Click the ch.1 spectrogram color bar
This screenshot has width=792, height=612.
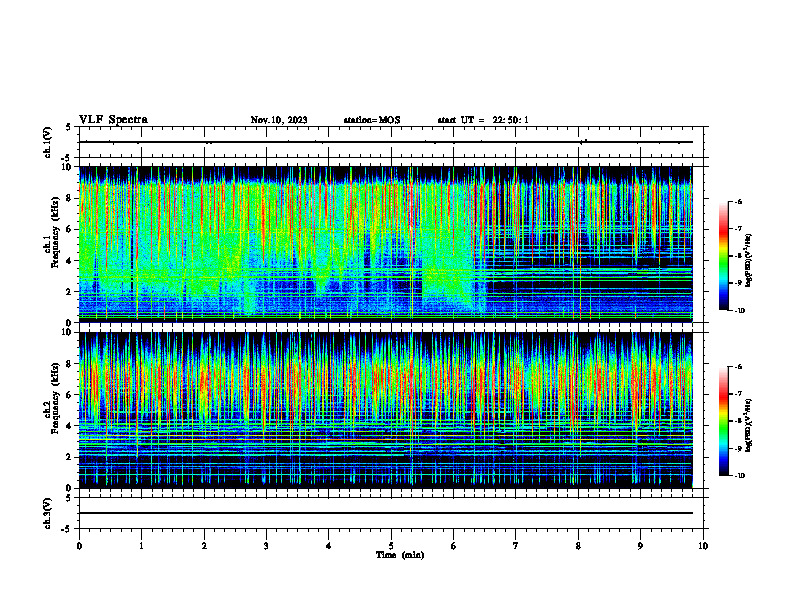click(723, 256)
